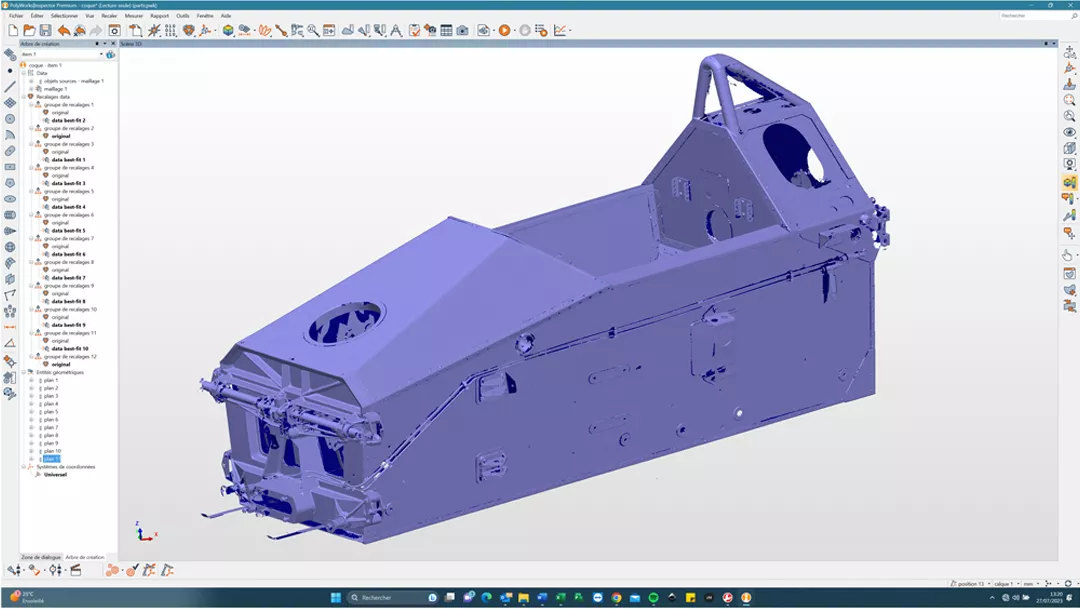1080x609 pixels.
Task: Expand the plan 5 tree node
Action: tap(31, 412)
